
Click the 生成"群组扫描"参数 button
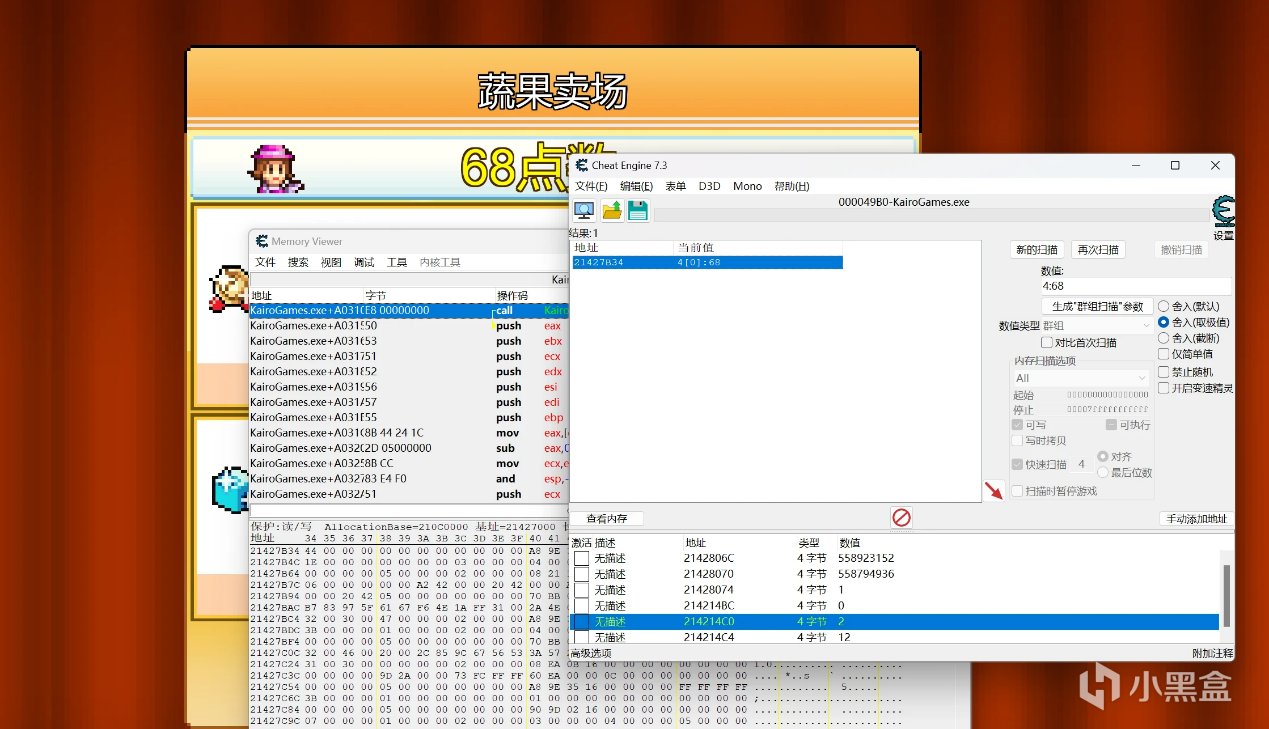point(1097,306)
